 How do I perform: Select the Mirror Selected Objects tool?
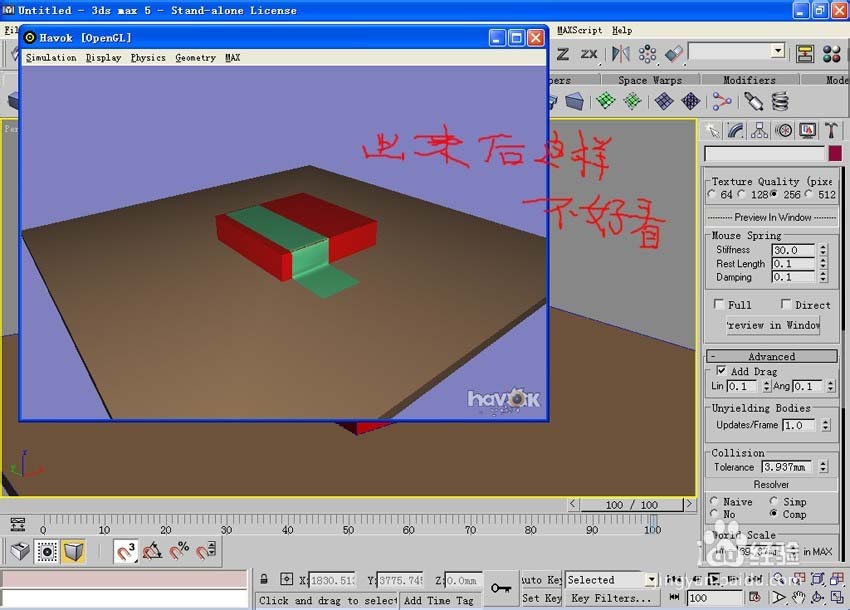point(620,54)
